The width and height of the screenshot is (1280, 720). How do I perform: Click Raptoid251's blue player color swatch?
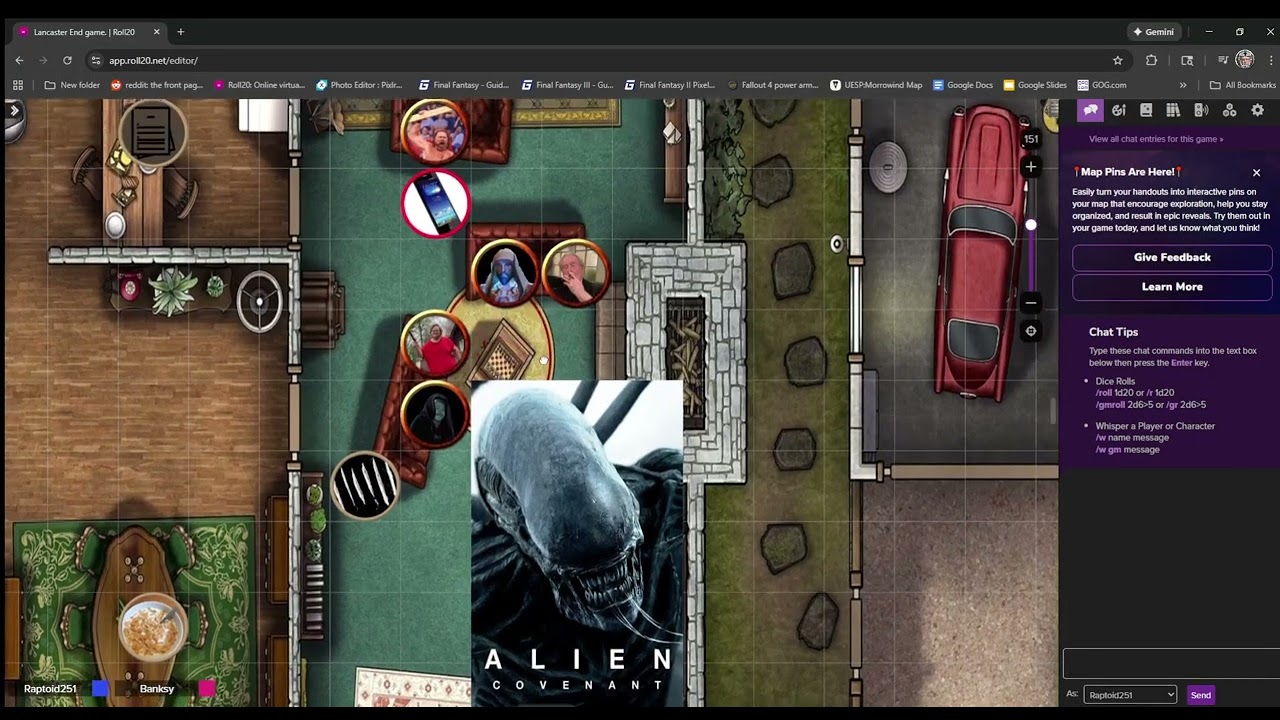100,689
